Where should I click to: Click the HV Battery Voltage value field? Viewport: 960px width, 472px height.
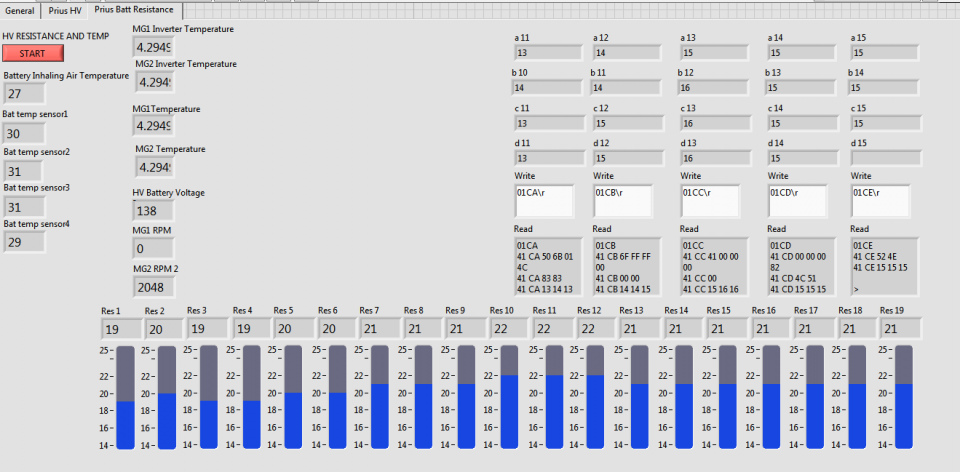(152, 211)
